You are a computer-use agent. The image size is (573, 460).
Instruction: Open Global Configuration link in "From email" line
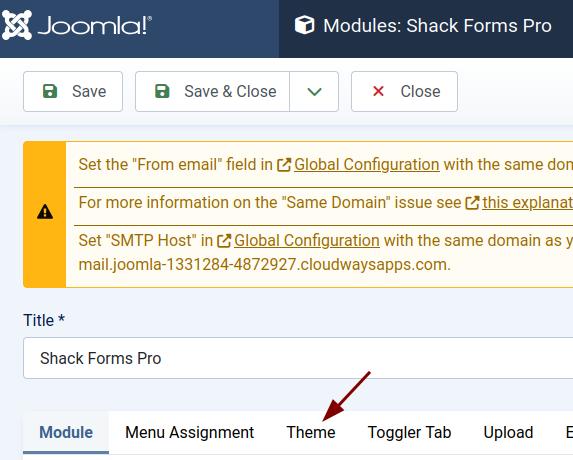pyautogui.click(x=367, y=164)
